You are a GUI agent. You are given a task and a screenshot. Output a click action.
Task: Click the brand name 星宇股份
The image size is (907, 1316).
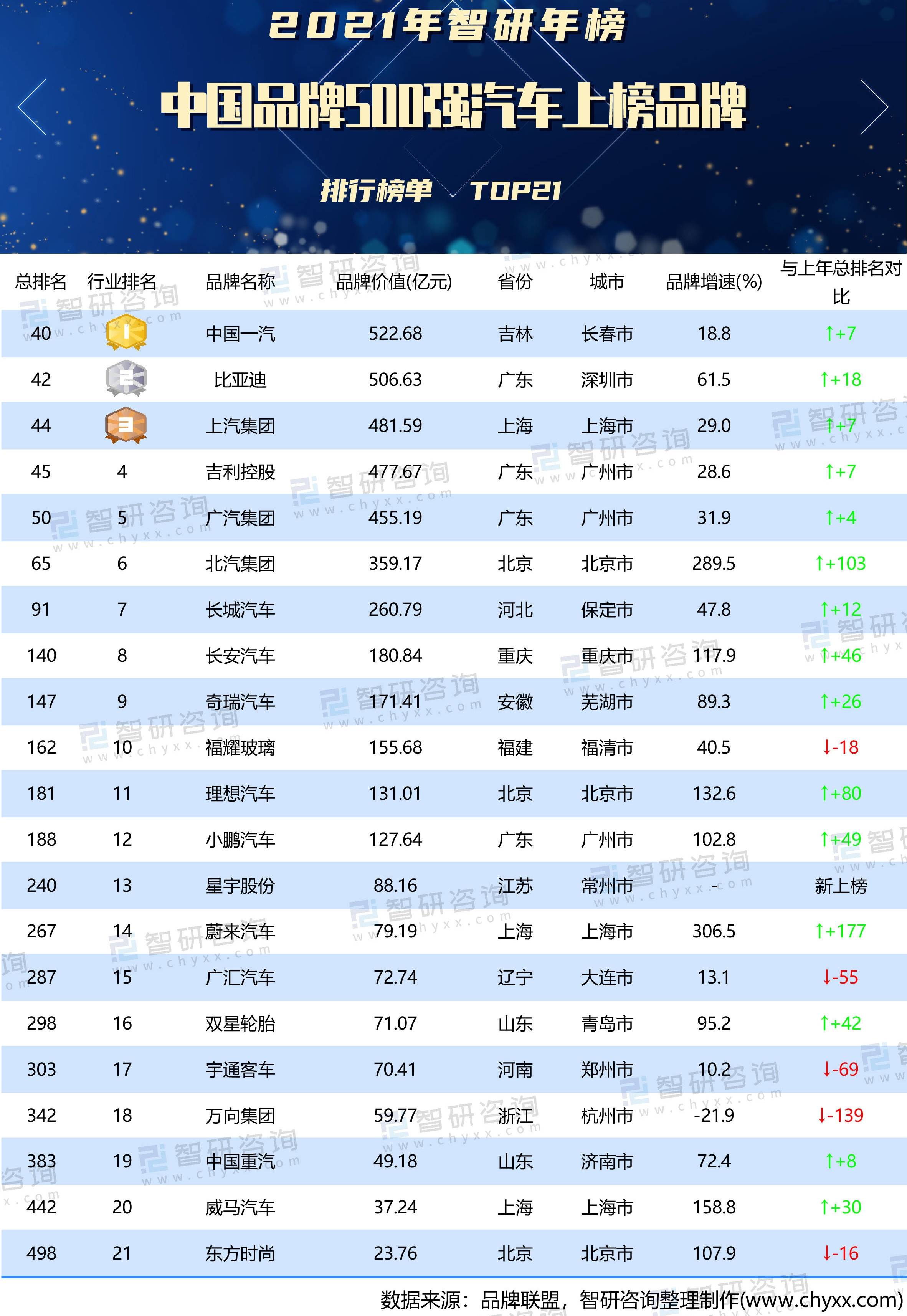(240, 885)
